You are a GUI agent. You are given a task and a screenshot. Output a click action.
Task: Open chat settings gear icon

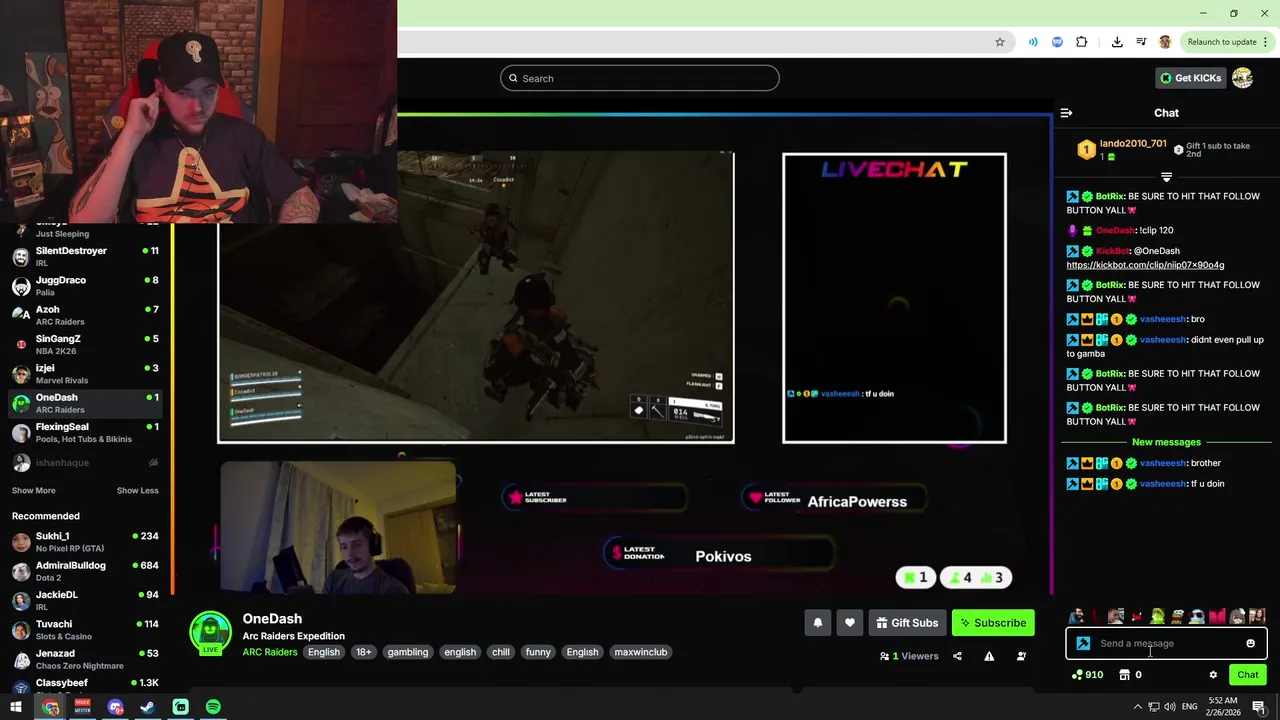[1213, 675]
